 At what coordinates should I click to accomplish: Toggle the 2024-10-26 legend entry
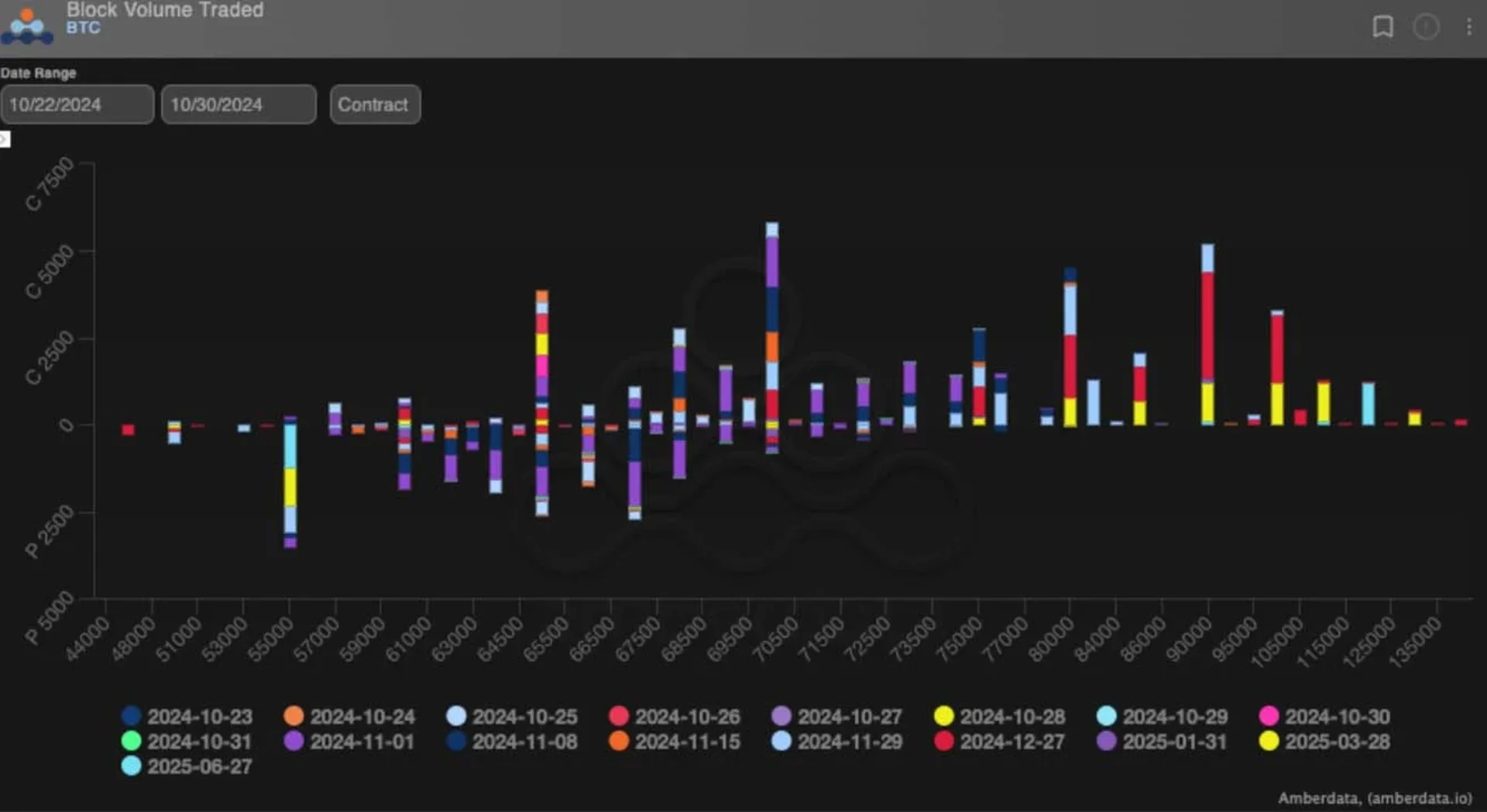[x=675, y=716]
